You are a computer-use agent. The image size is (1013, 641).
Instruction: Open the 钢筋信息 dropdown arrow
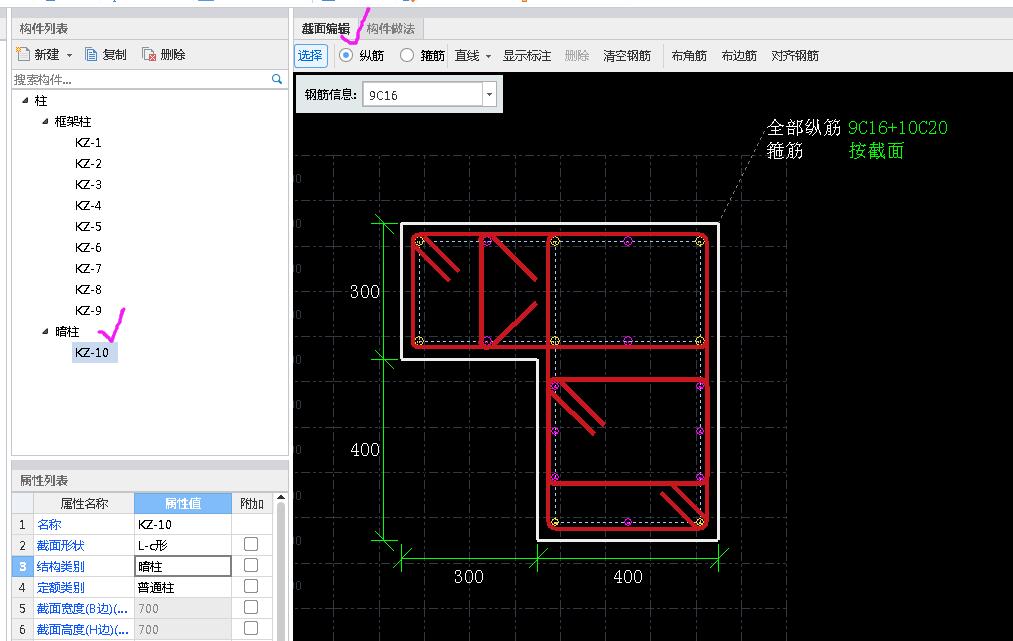(490, 94)
